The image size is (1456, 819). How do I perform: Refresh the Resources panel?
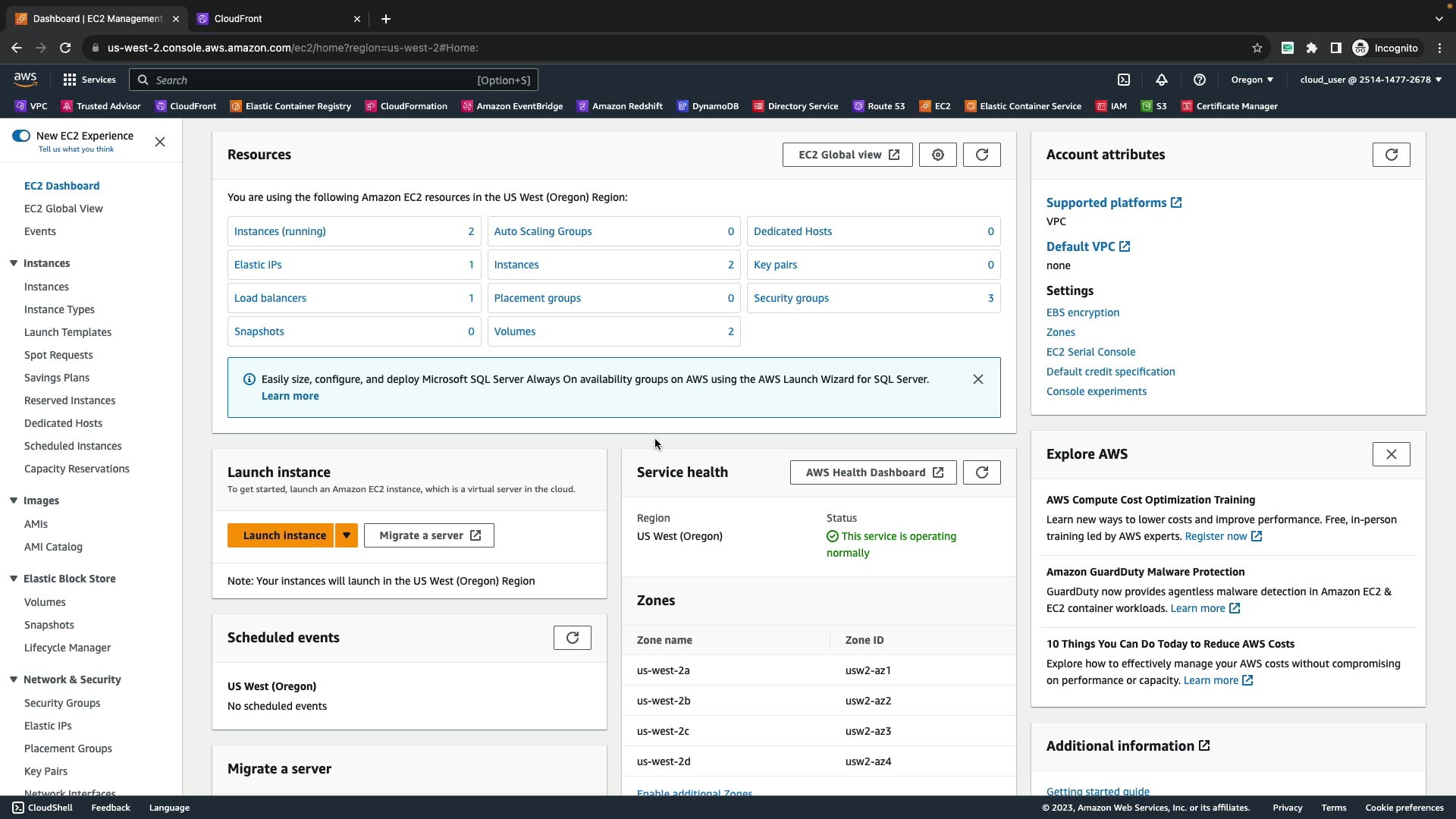tap(981, 155)
